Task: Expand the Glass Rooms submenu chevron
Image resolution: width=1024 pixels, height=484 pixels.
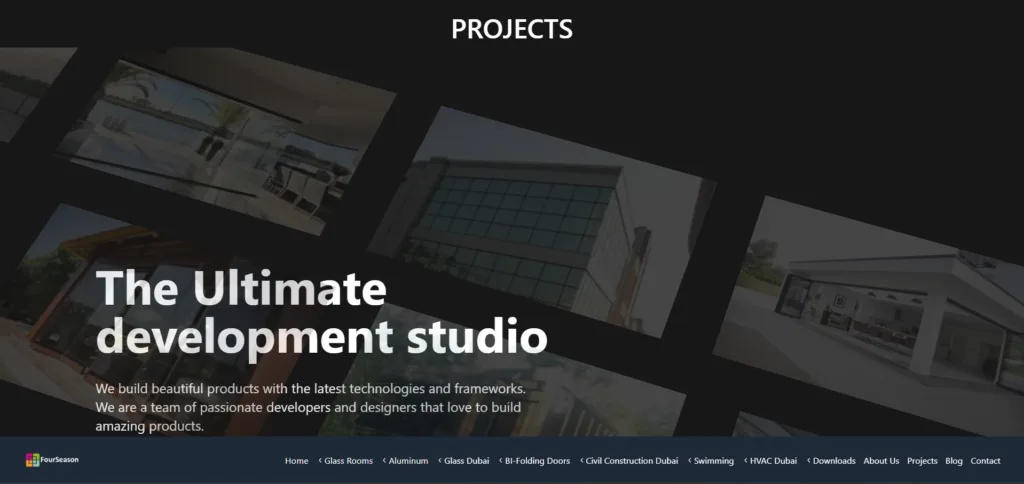Action: point(320,460)
